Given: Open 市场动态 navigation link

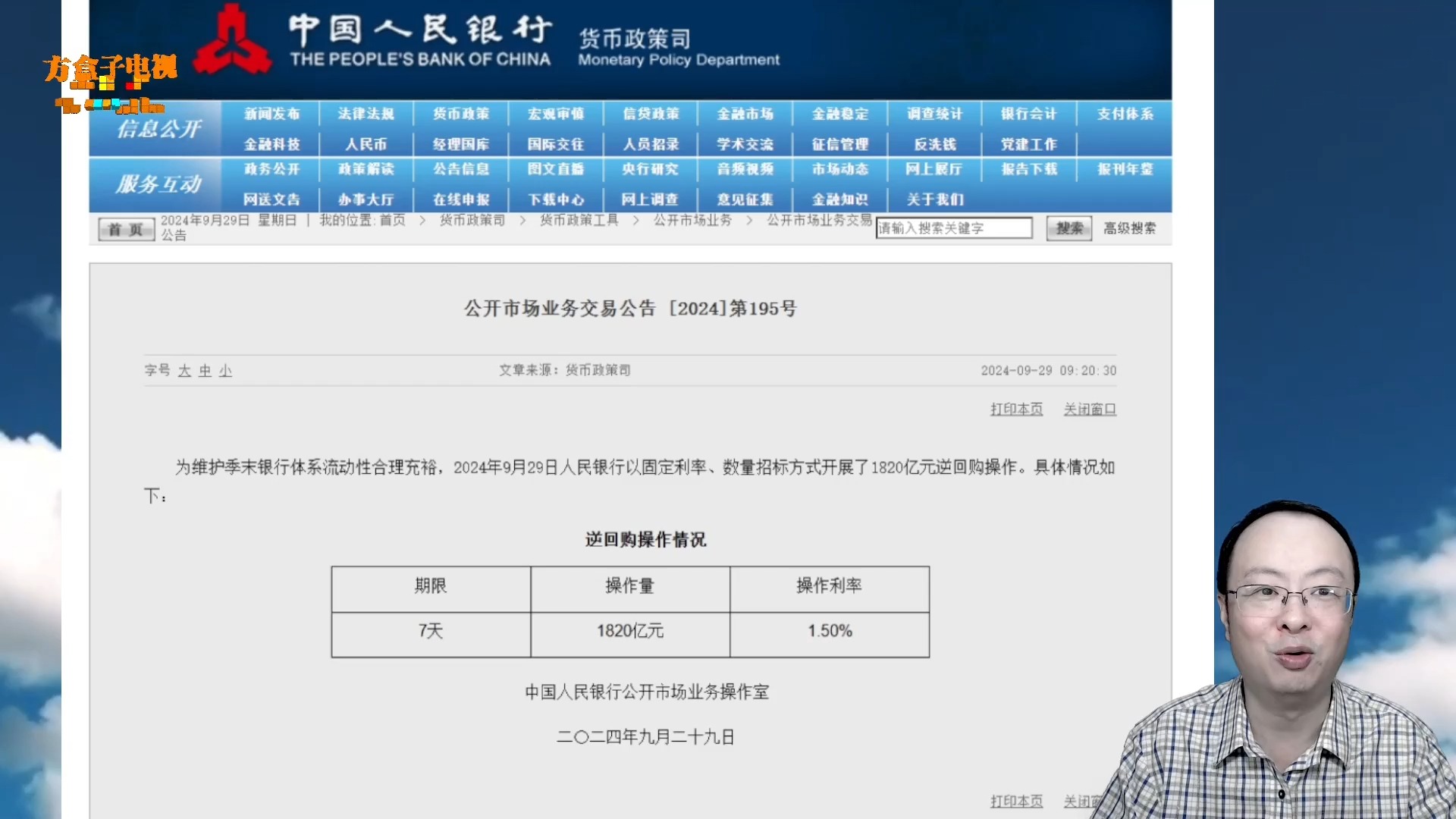Looking at the screenshot, I should pyautogui.click(x=840, y=169).
